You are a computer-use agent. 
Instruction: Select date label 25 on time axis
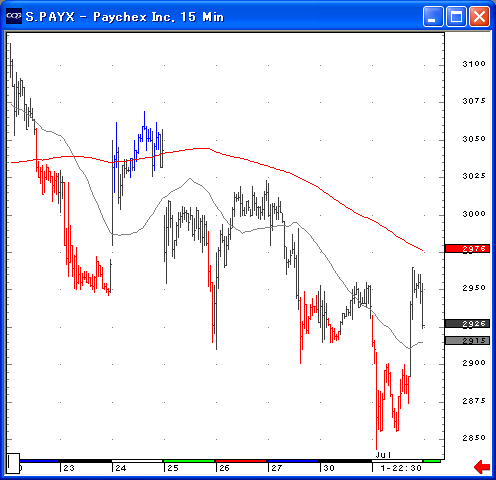click(x=173, y=468)
